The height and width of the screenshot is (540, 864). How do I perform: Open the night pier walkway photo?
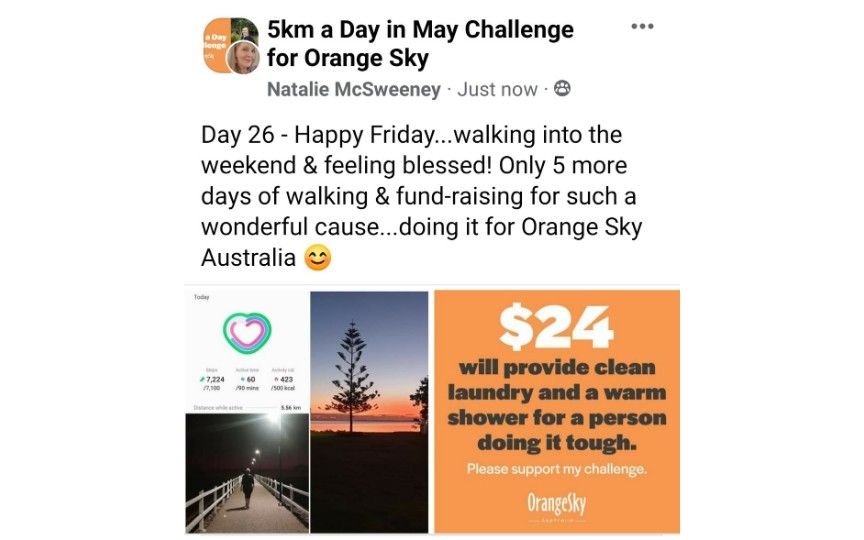pyautogui.click(x=247, y=473)
